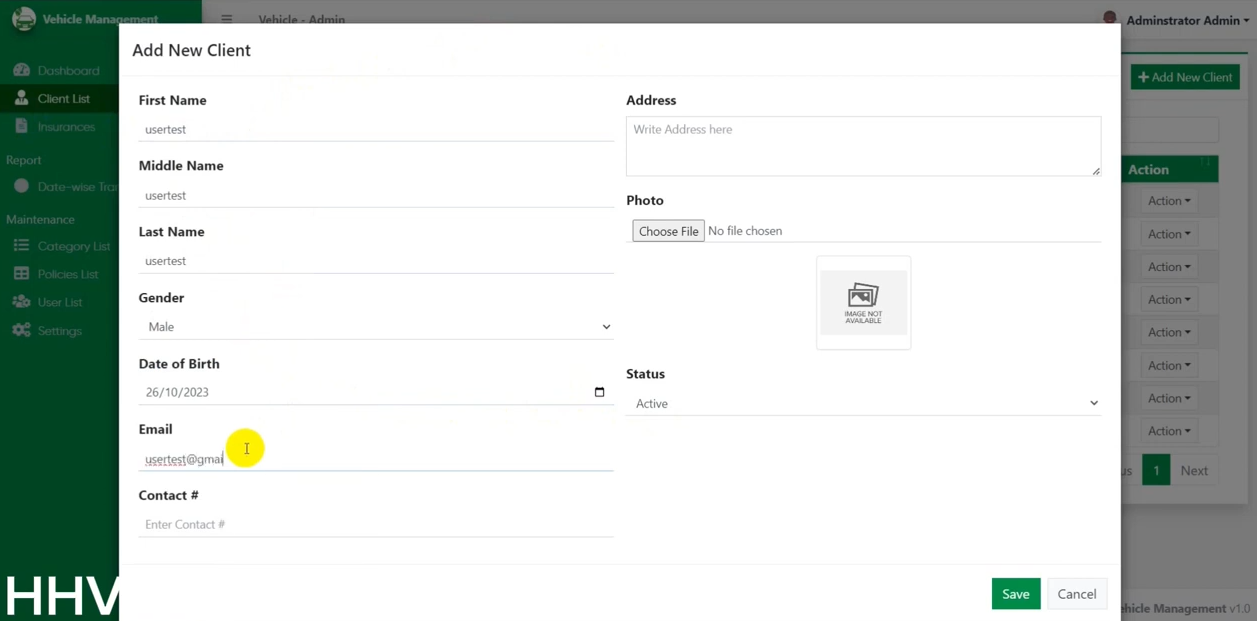Click the Address text area
The width and height of the screenshot is (1257, 621).
pos(863,146)
